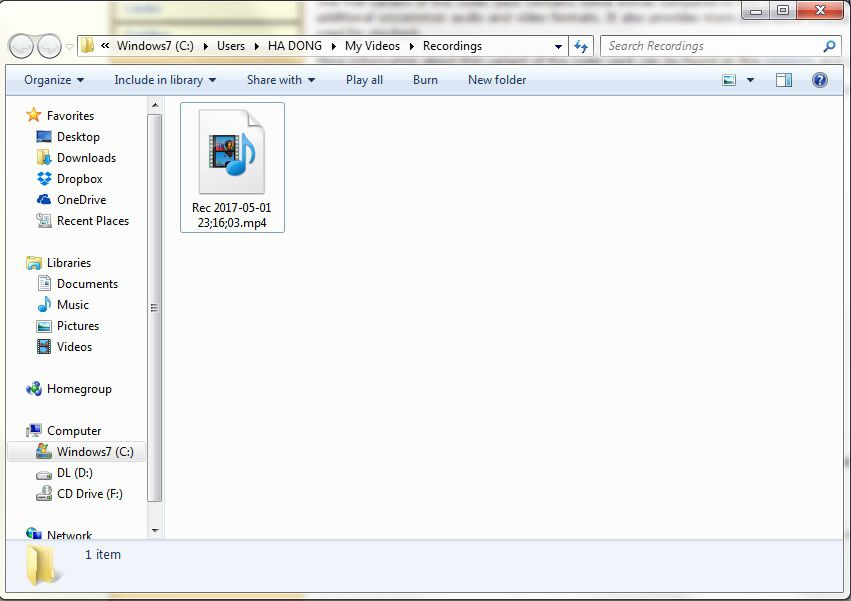Open the Share with dropdown
The image size is (851, 601).
pyautogui.click(x=281, y=80)
